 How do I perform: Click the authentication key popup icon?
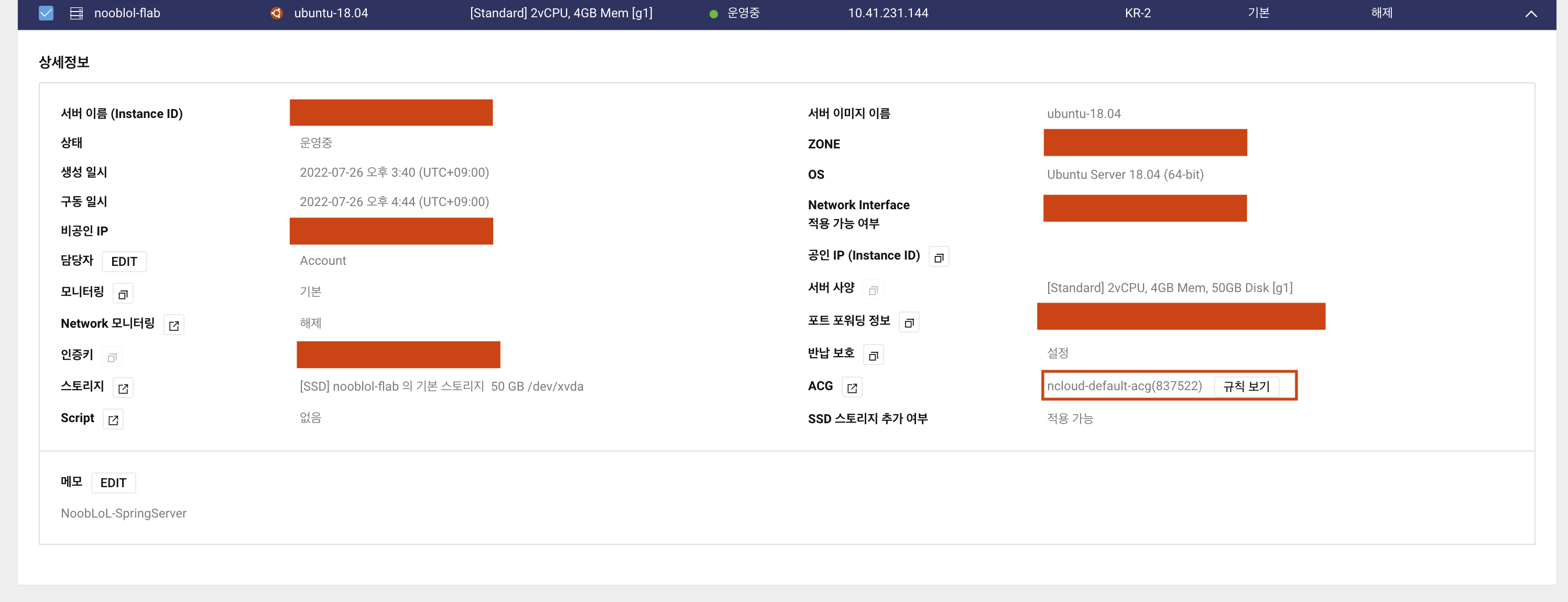(112, 357)
